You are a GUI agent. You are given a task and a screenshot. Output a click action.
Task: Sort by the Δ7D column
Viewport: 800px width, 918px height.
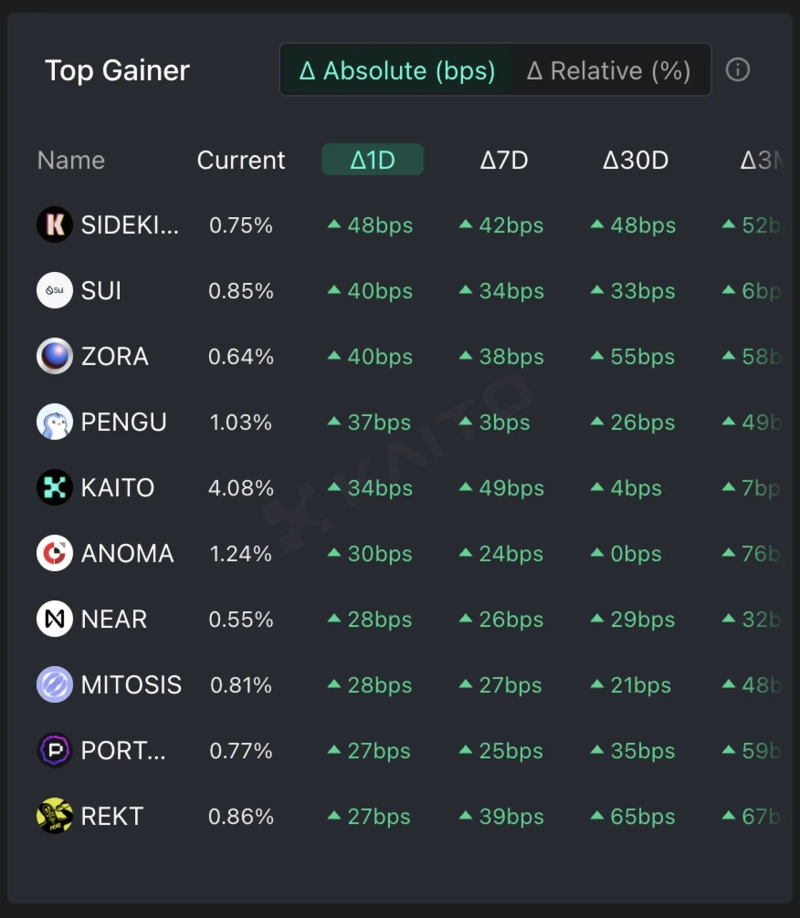(504, 160)
